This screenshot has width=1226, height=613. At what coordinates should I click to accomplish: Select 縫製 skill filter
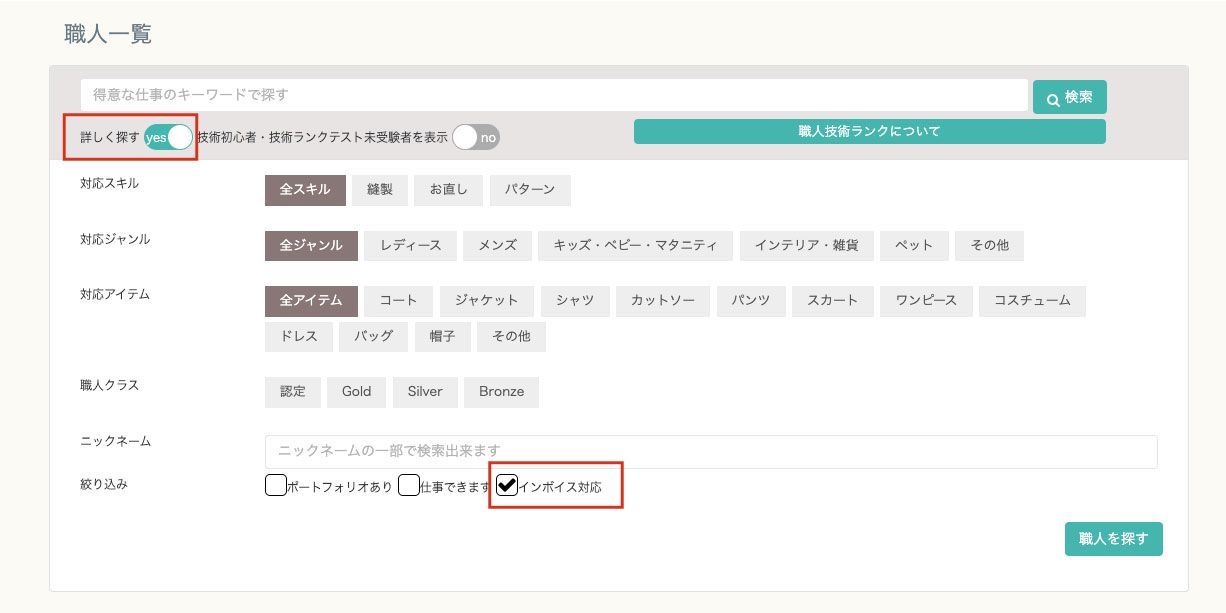coord(379,190)
